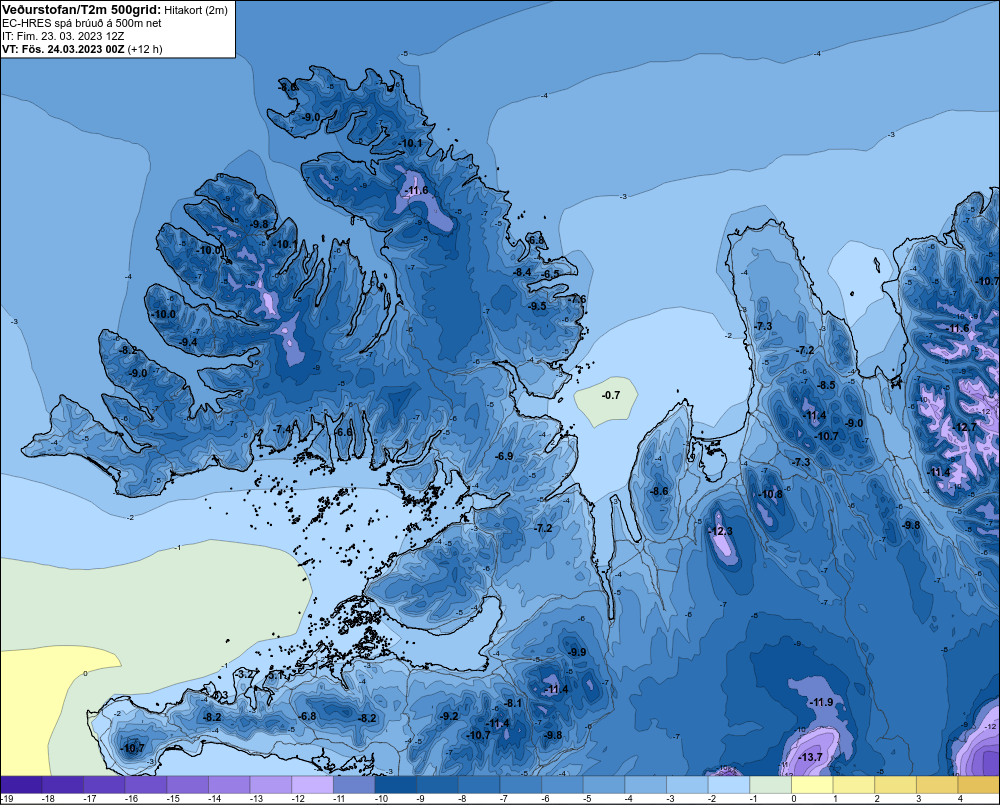Viewport: 1000px width, 805px height.
Task: Click the header title 'Veðurstofan/T2m 500grid:'
Action: point(82,10)
